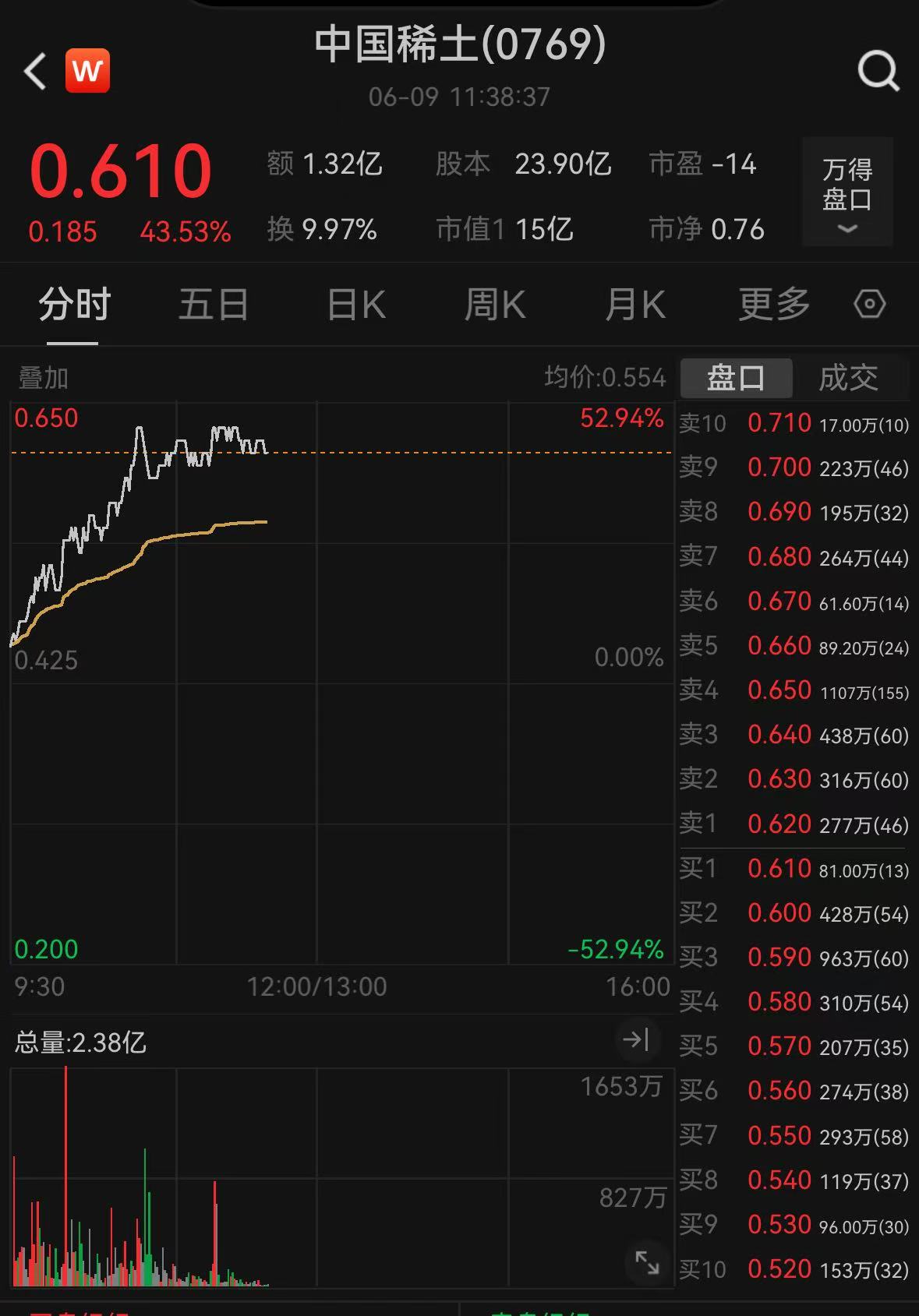
Task: Select the 买8 row at 0.540
Action: click(x=794, y=1180)
